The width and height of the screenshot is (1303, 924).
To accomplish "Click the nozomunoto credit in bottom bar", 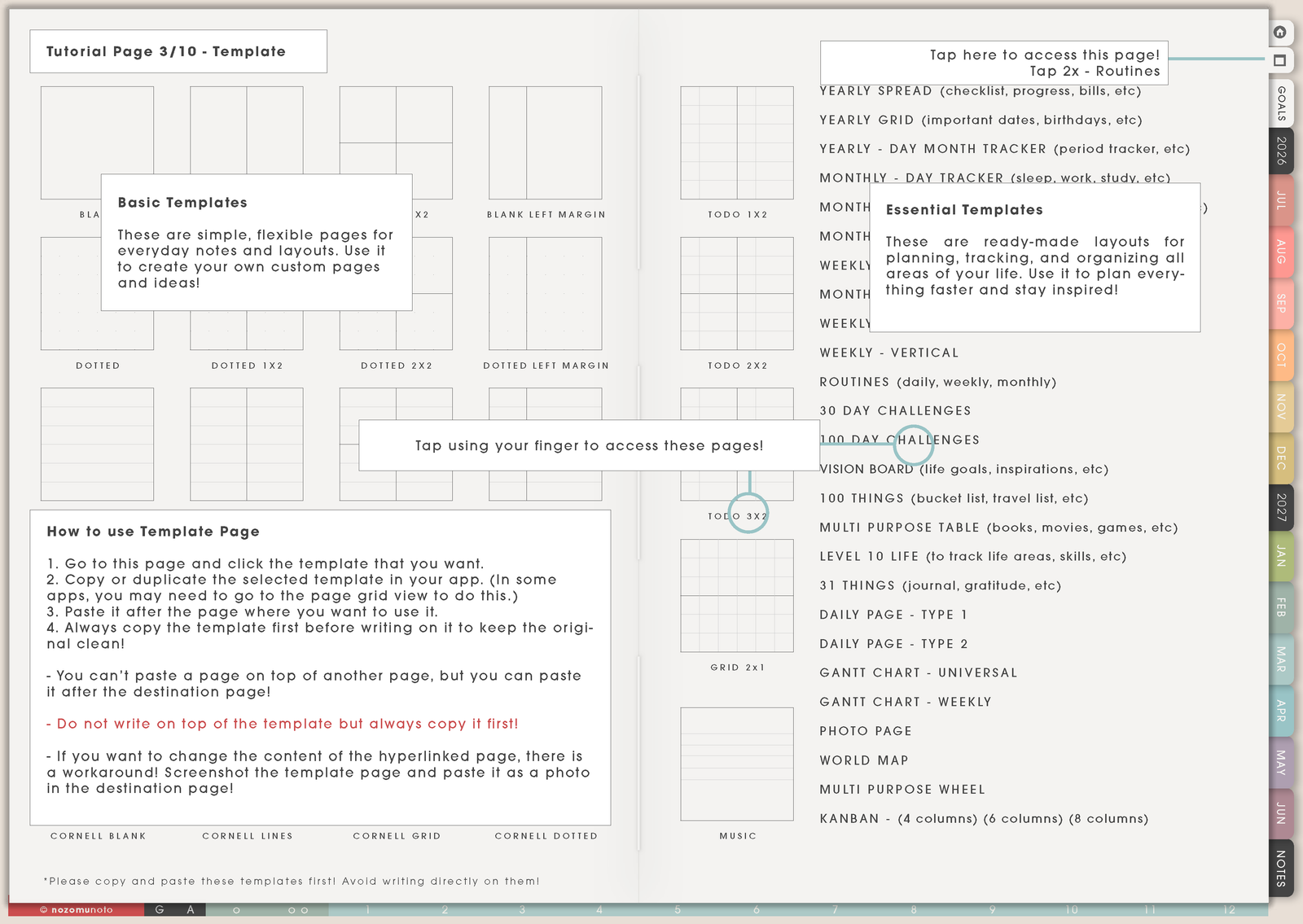I will pos(77,909).
